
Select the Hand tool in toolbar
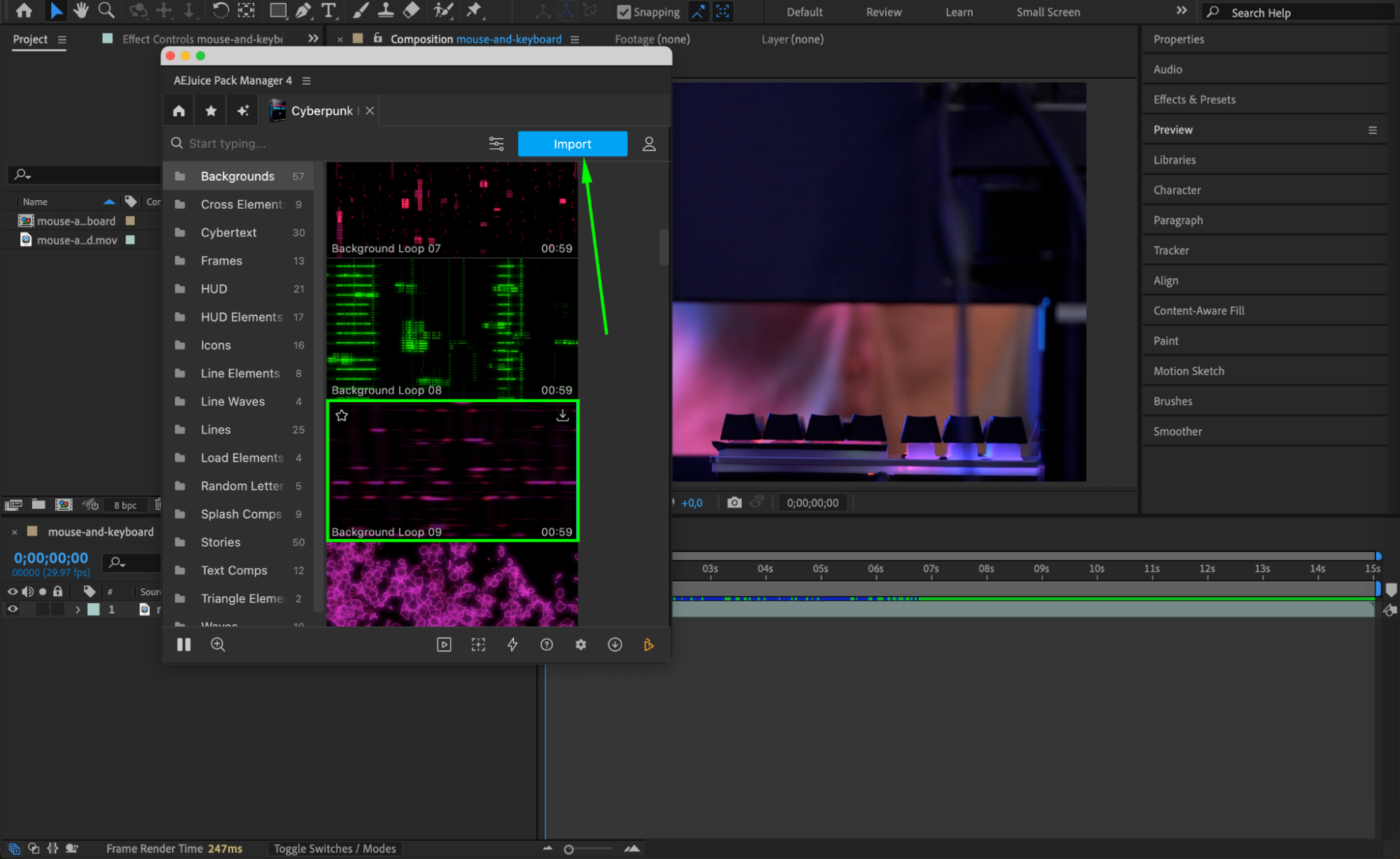[81, 11]
